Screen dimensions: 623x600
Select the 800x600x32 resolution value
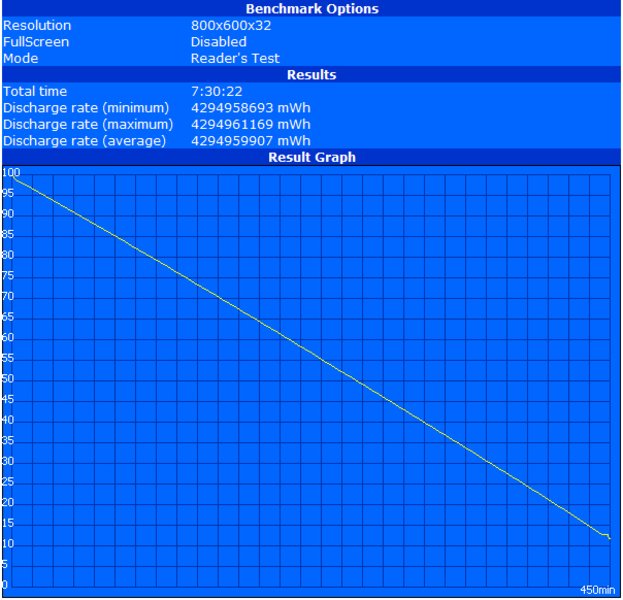pyautogui.click(x=231, y=25)
